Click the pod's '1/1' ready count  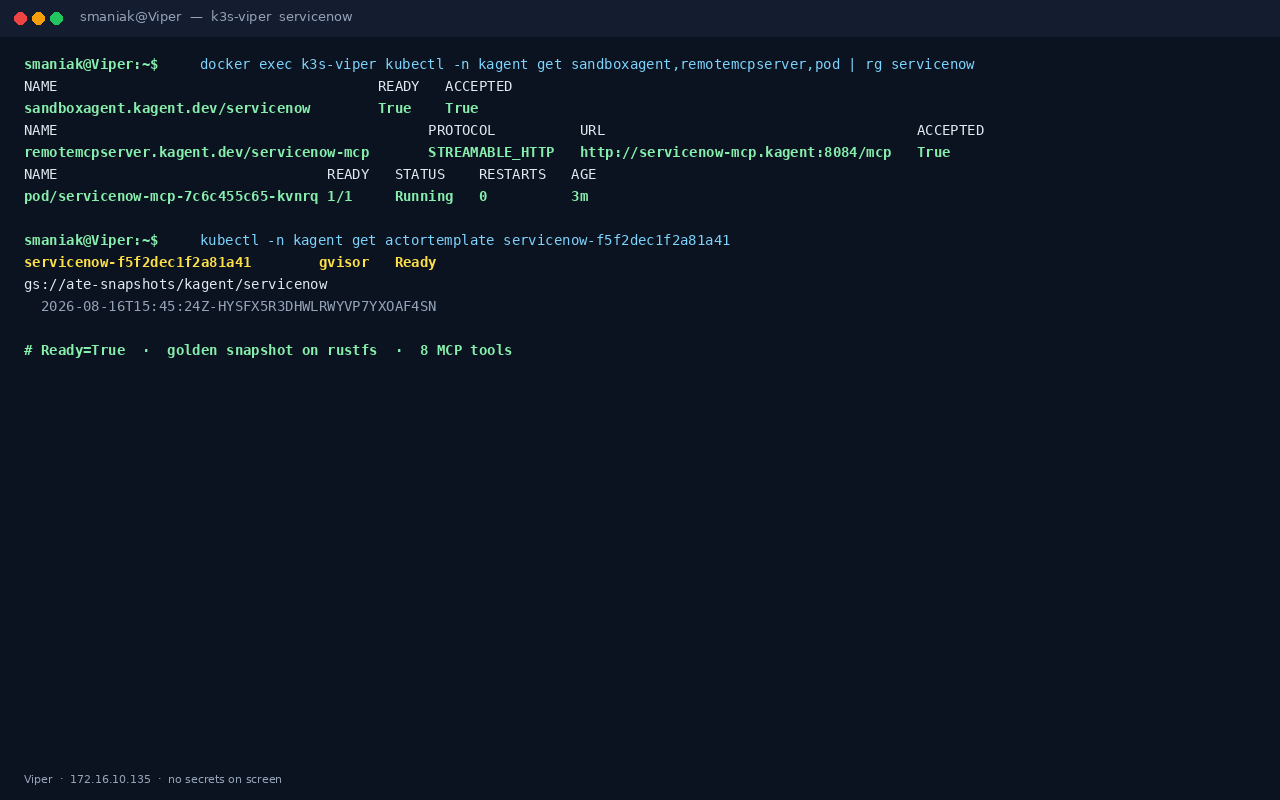coord(340,196)
